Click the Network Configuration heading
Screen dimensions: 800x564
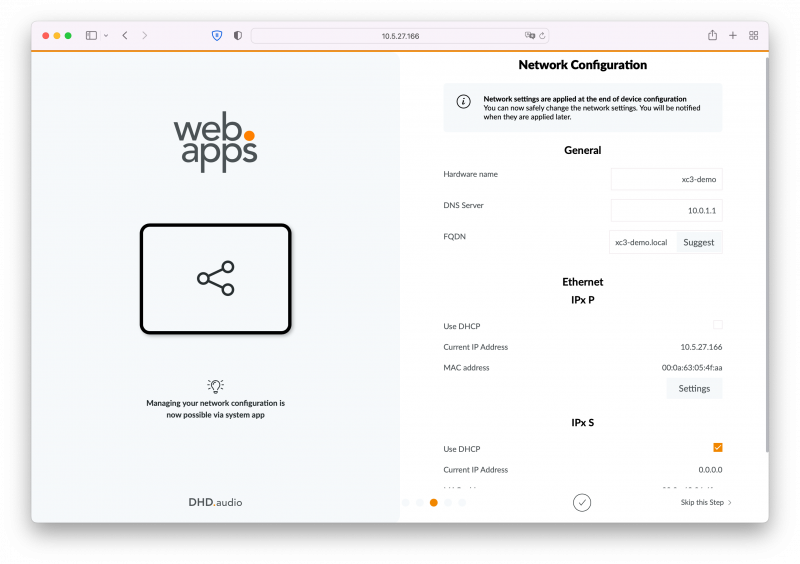(x=583, y=65)
